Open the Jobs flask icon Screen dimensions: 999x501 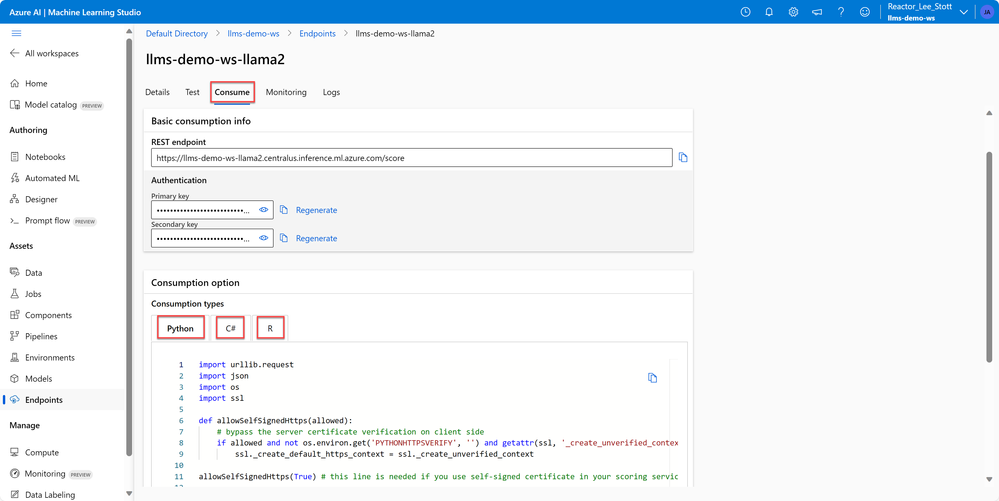[15, 294]
